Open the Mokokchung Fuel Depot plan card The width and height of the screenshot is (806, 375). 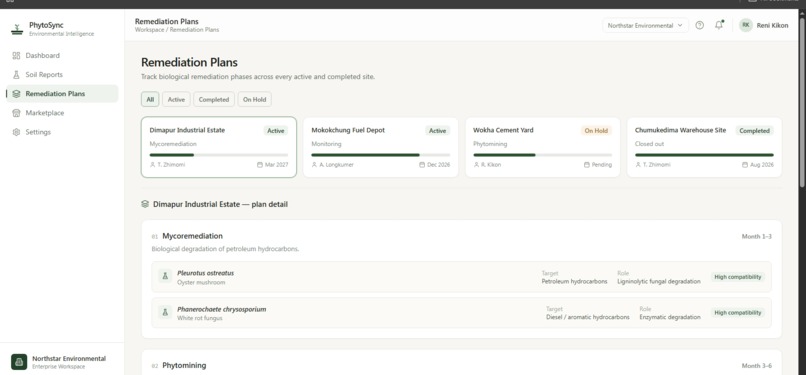point(381,147)
